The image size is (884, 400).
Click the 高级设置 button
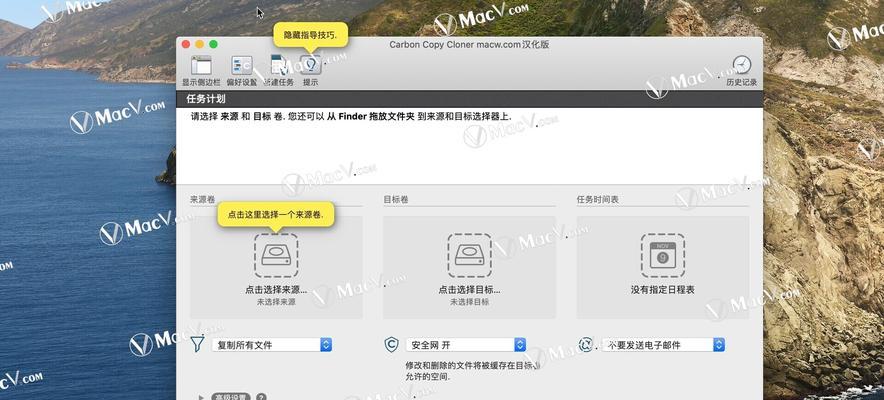[x=231, y=397]
